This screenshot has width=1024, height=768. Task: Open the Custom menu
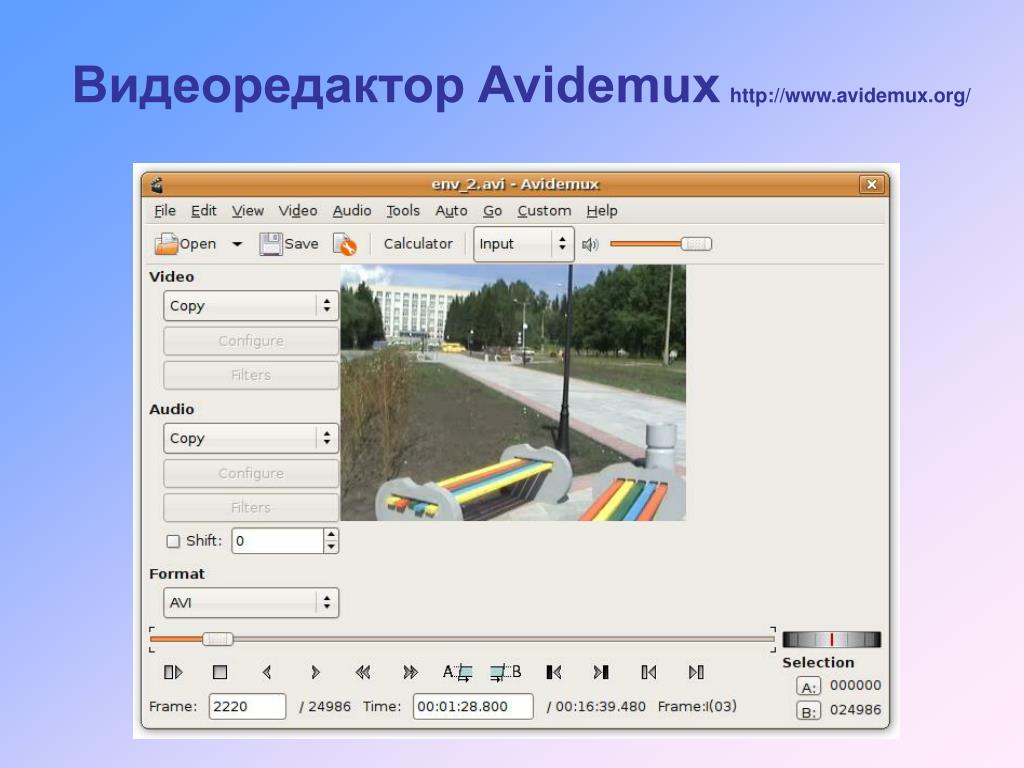(544, 211)
